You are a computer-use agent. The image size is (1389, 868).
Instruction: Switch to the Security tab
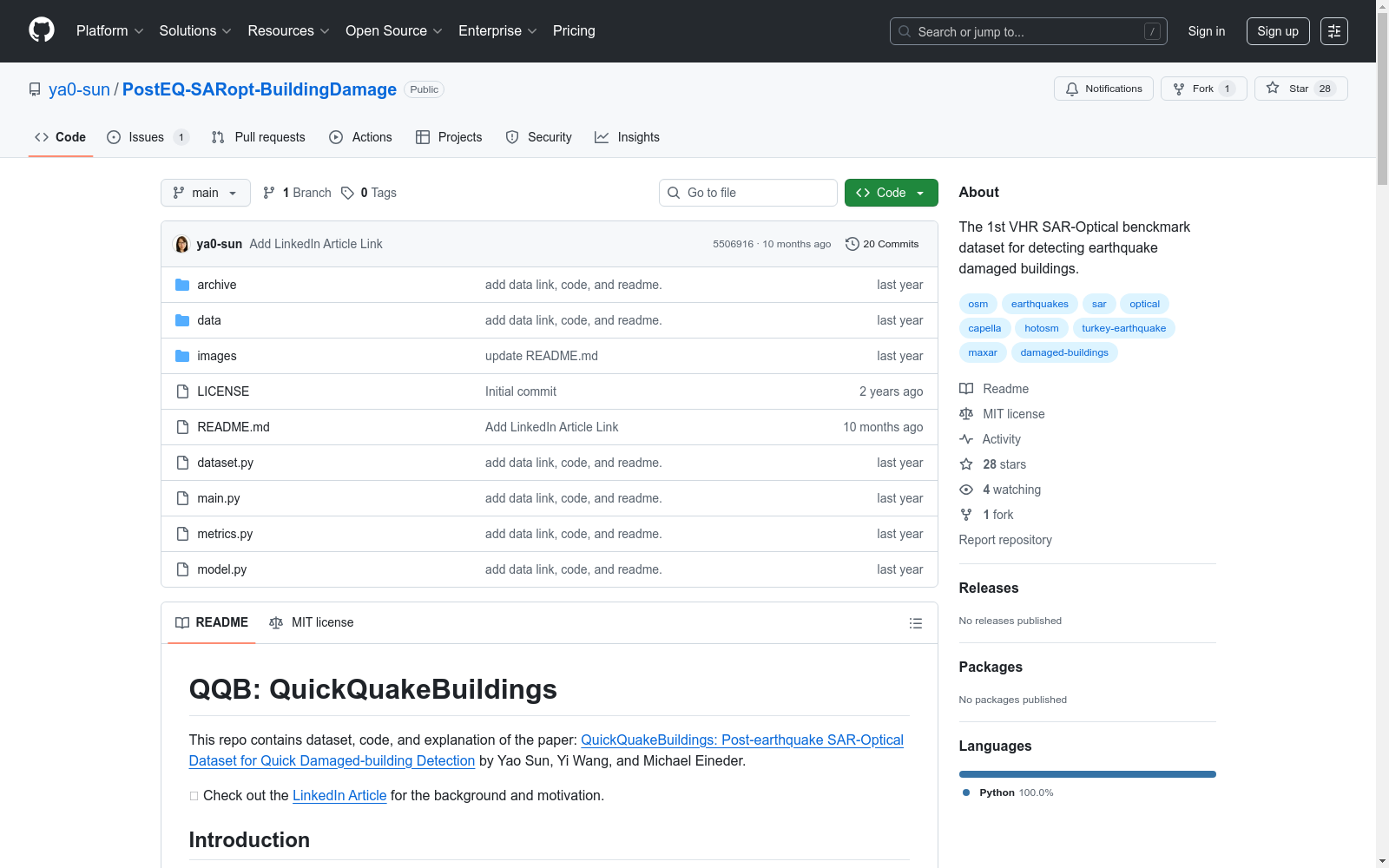539,137
